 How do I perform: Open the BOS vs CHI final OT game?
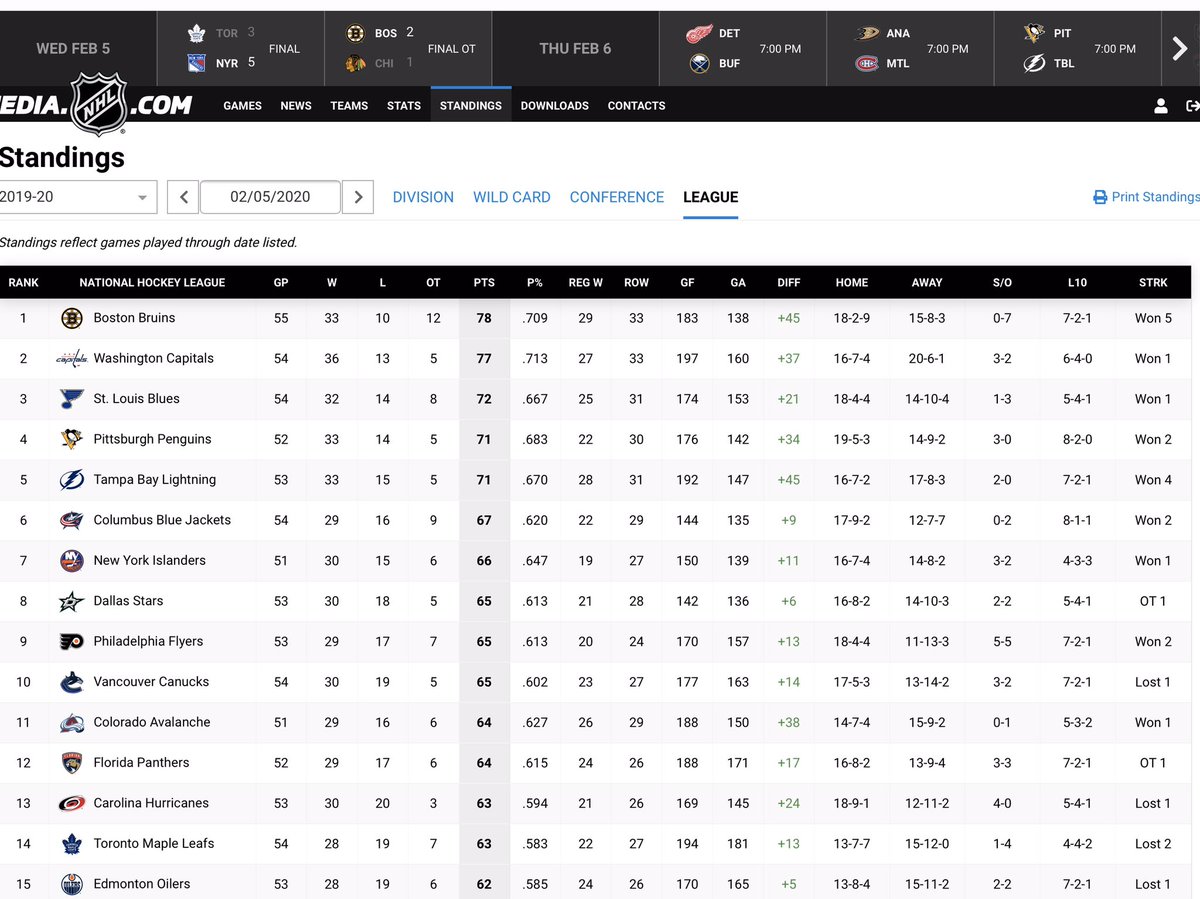[408, 48]
